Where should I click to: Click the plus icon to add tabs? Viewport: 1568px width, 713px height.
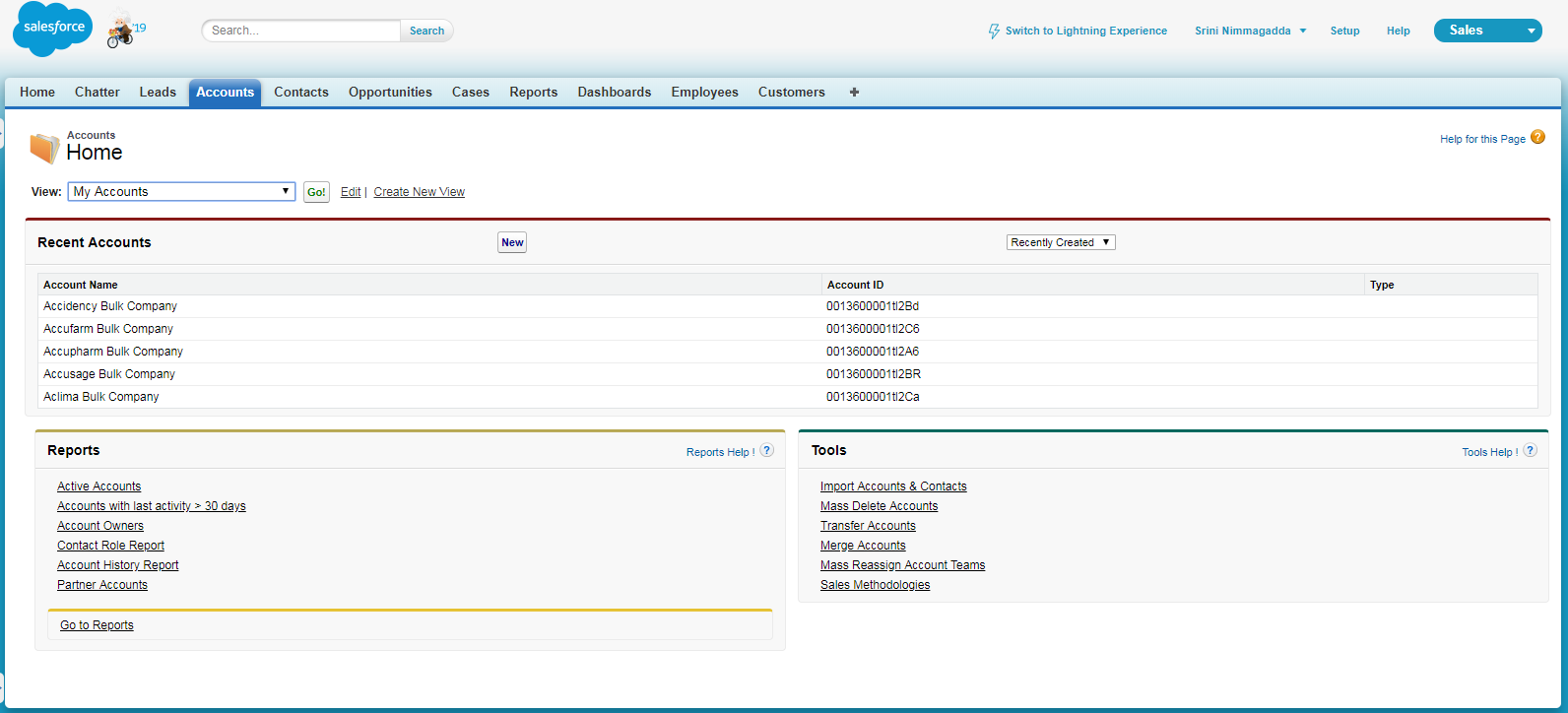tap(854, 92)
